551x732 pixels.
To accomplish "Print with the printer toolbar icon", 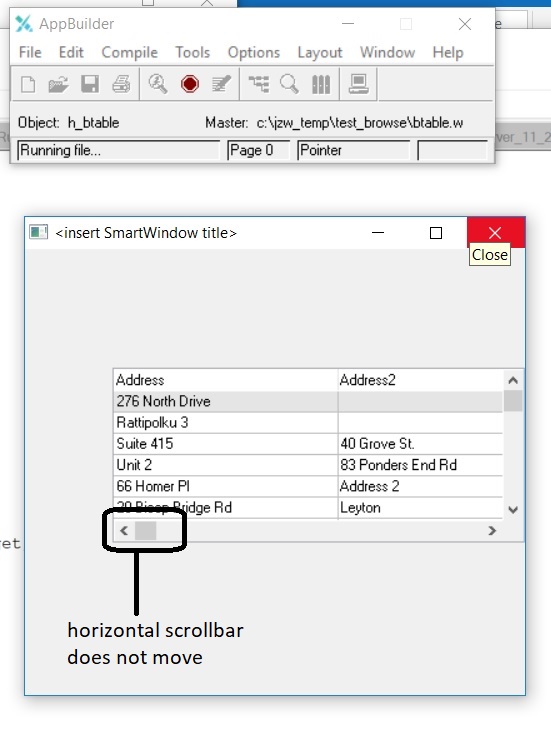I will (121, 84).
